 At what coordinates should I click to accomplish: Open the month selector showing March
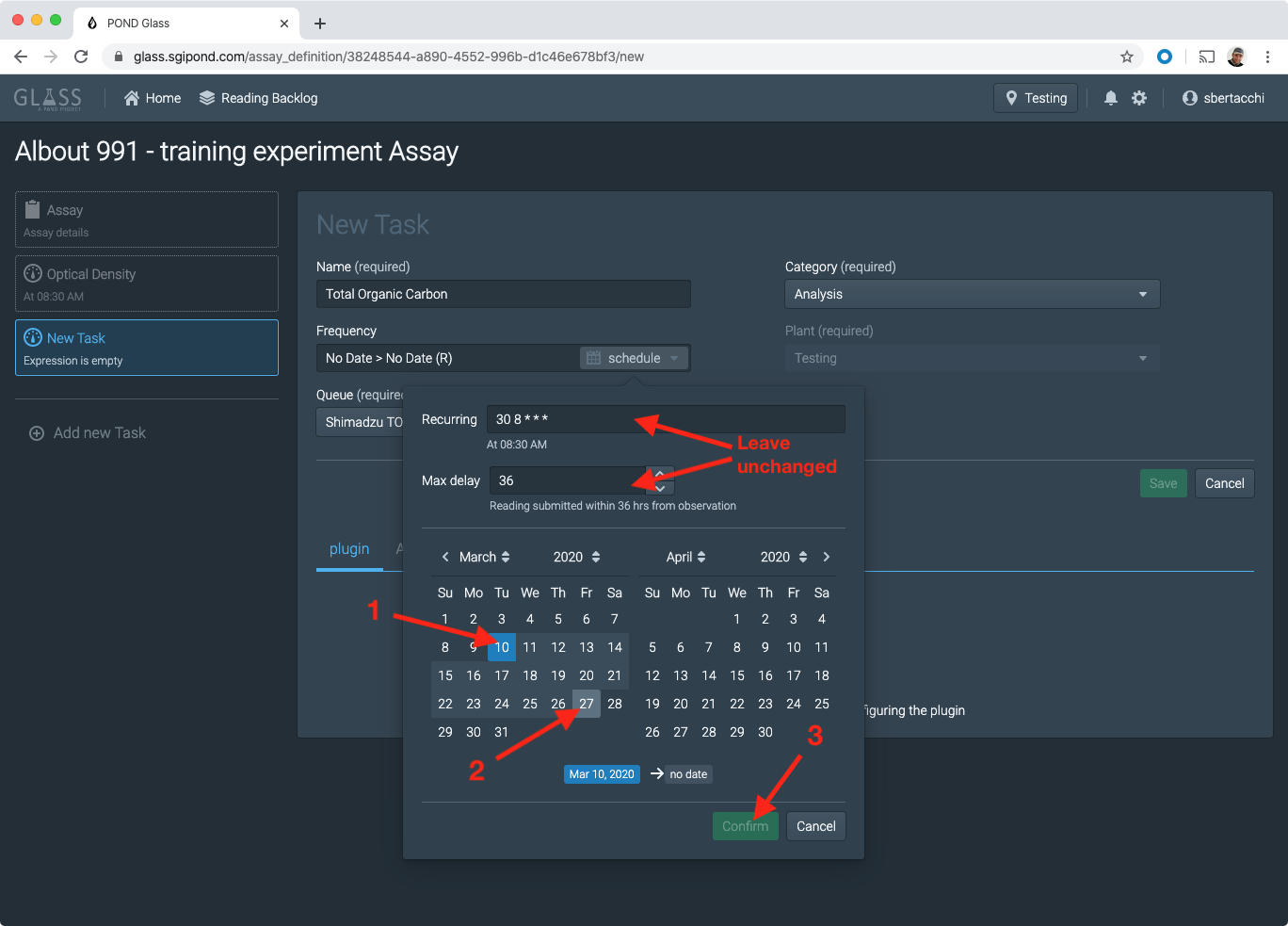[485, 557]
